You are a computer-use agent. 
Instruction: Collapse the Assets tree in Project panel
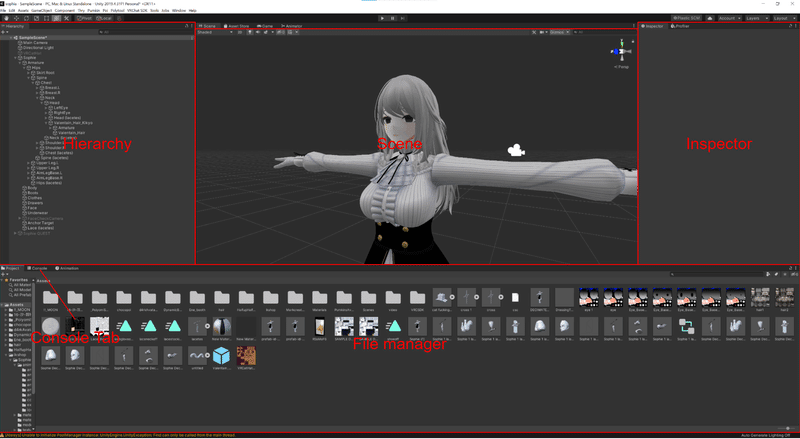(x=3, y=305)
